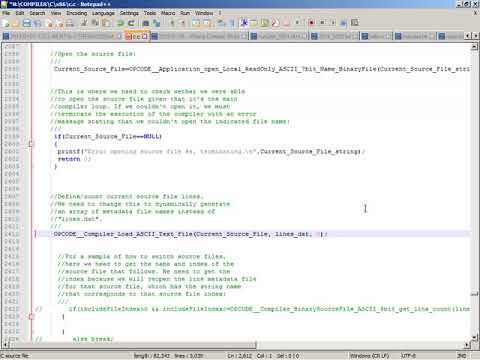Collapse the fold marker at line 2423
This screenshot has height=360, width=480.
(32, 316)
